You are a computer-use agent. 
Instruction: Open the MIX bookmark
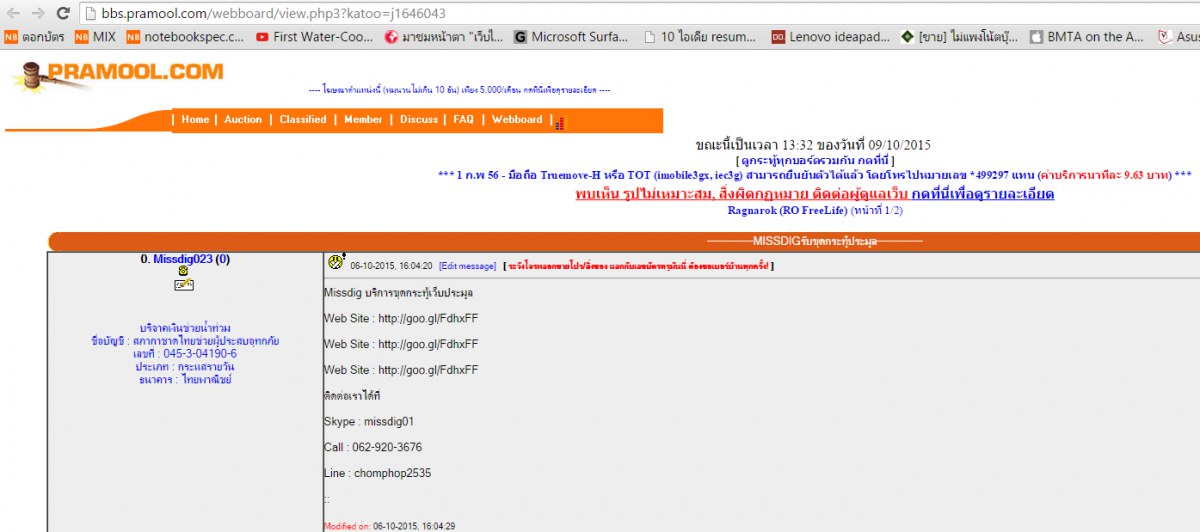[x=96, y=37]
